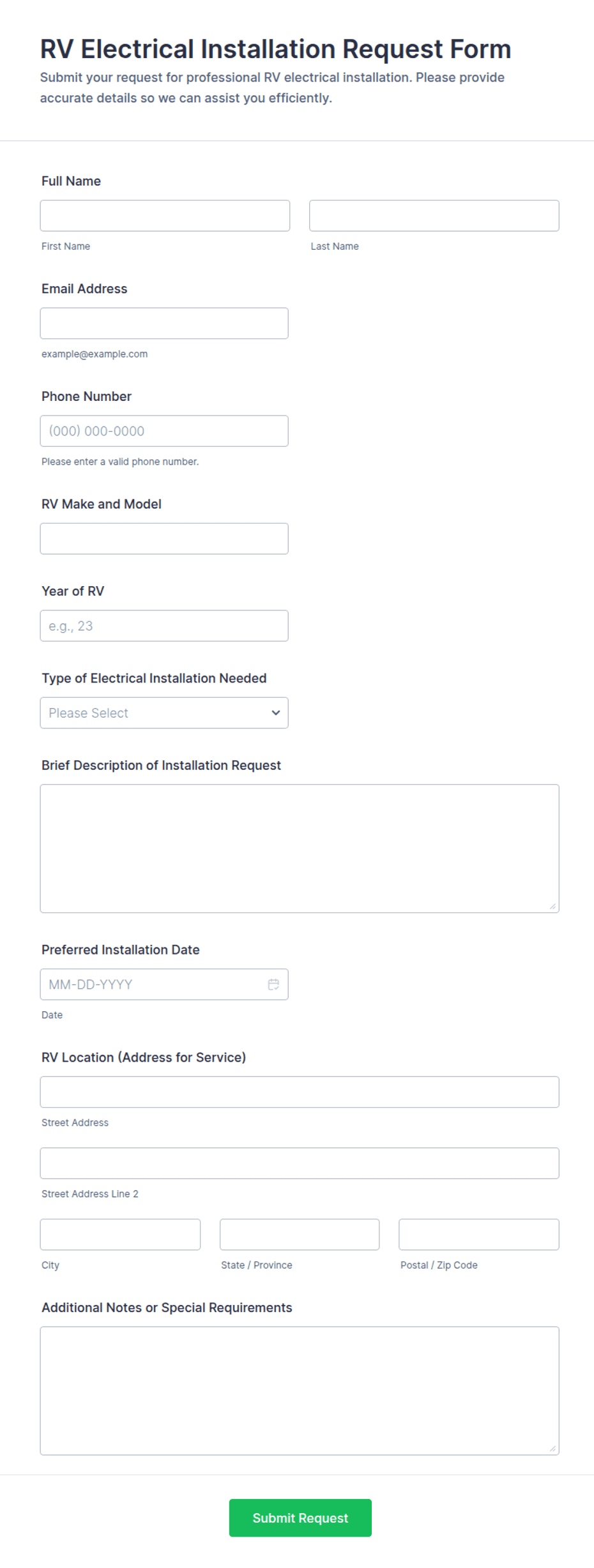The image size is (594, 1568).
Task: Click the Last Name input field
Action: 434,216
